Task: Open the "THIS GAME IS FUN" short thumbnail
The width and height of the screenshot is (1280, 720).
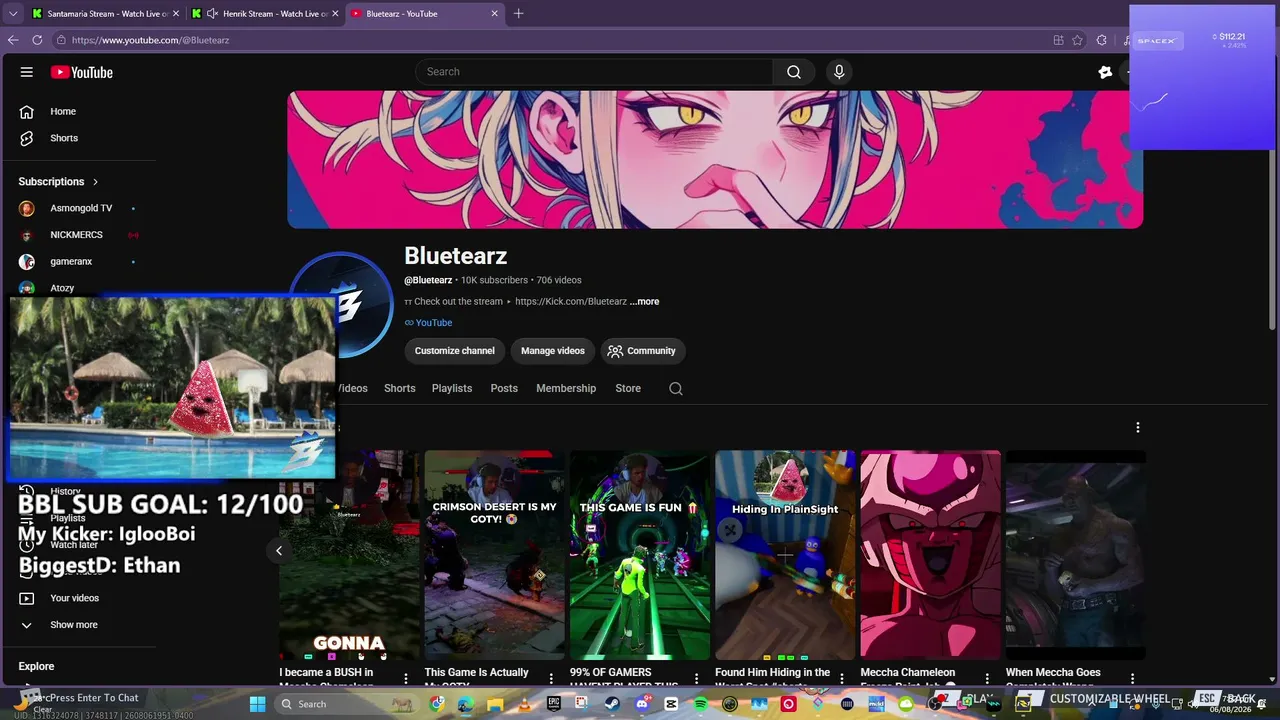Action: pos(640,555)
